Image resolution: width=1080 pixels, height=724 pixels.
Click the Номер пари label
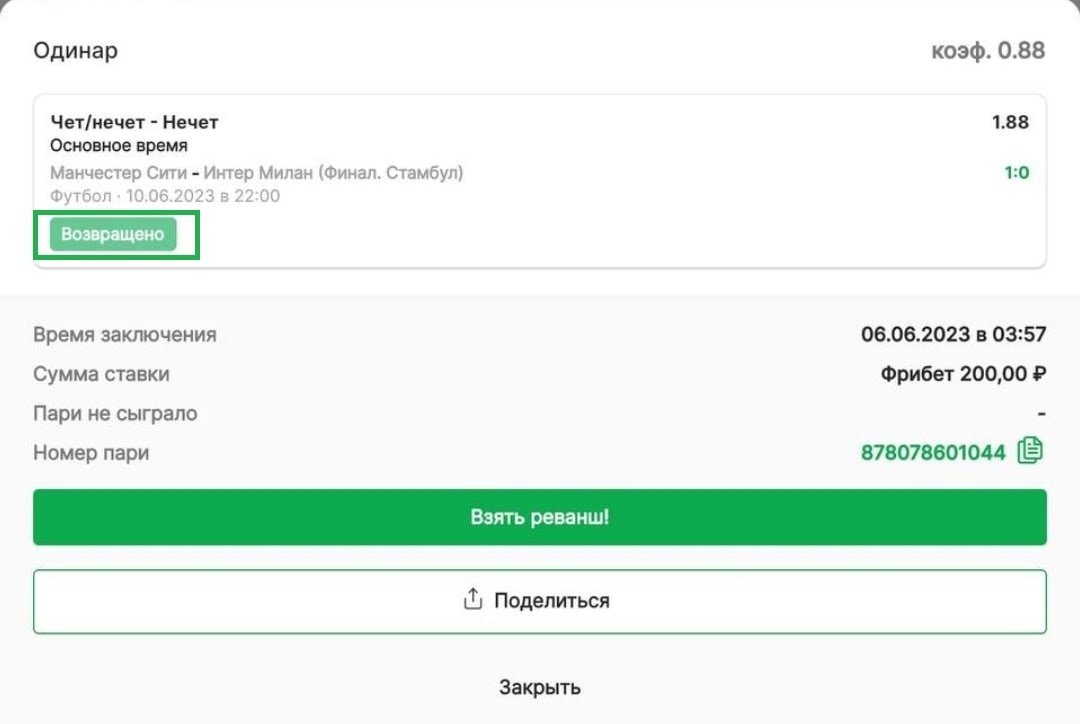pyautogui.click(x=91, y=453)
